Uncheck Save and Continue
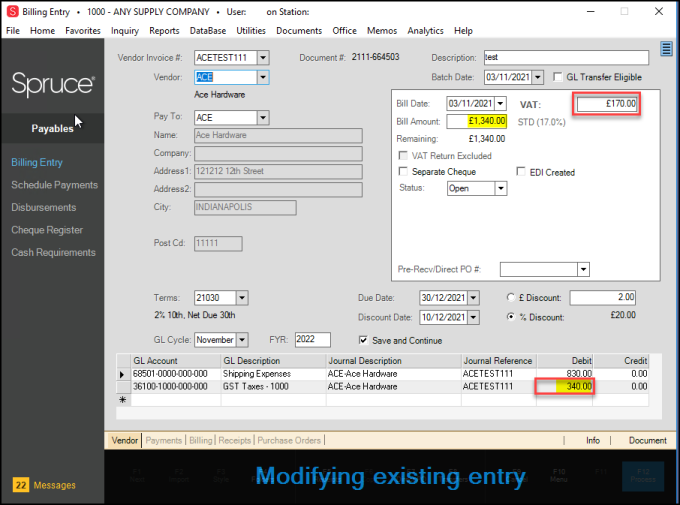Viewport: 680px width, 505px height. click(363, 340)
